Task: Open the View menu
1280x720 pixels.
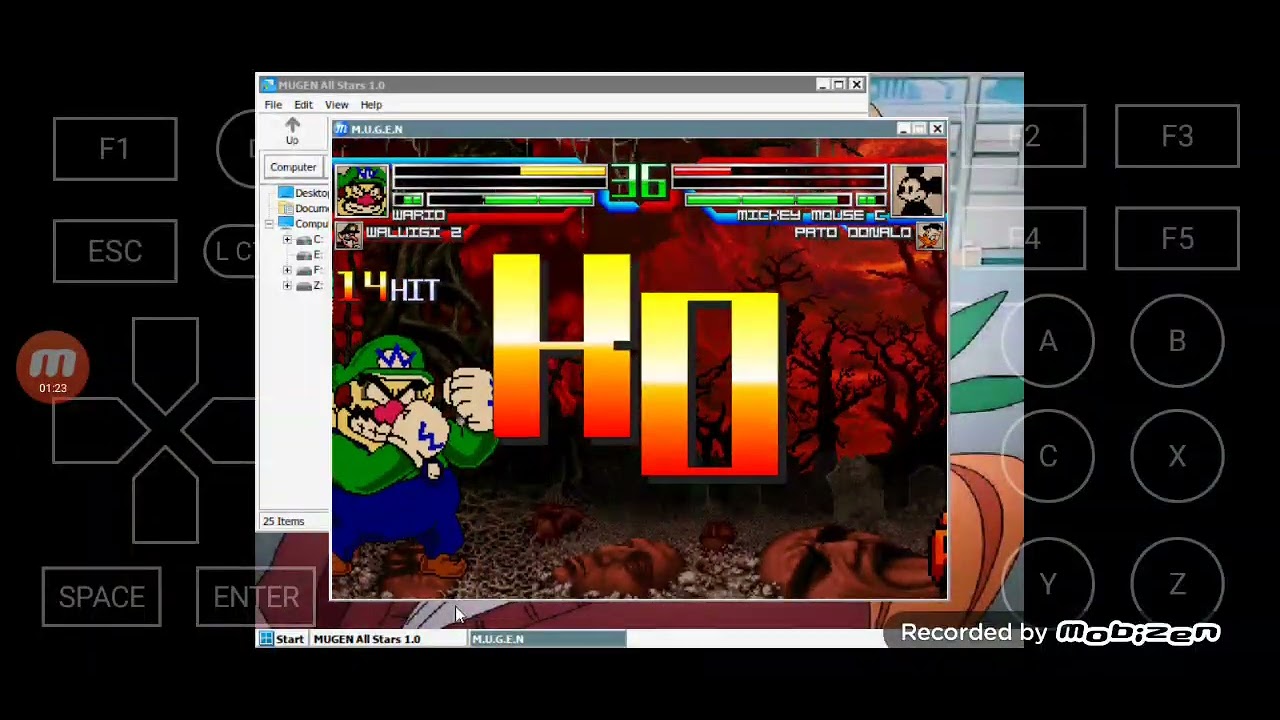Action: pos(336,105)
